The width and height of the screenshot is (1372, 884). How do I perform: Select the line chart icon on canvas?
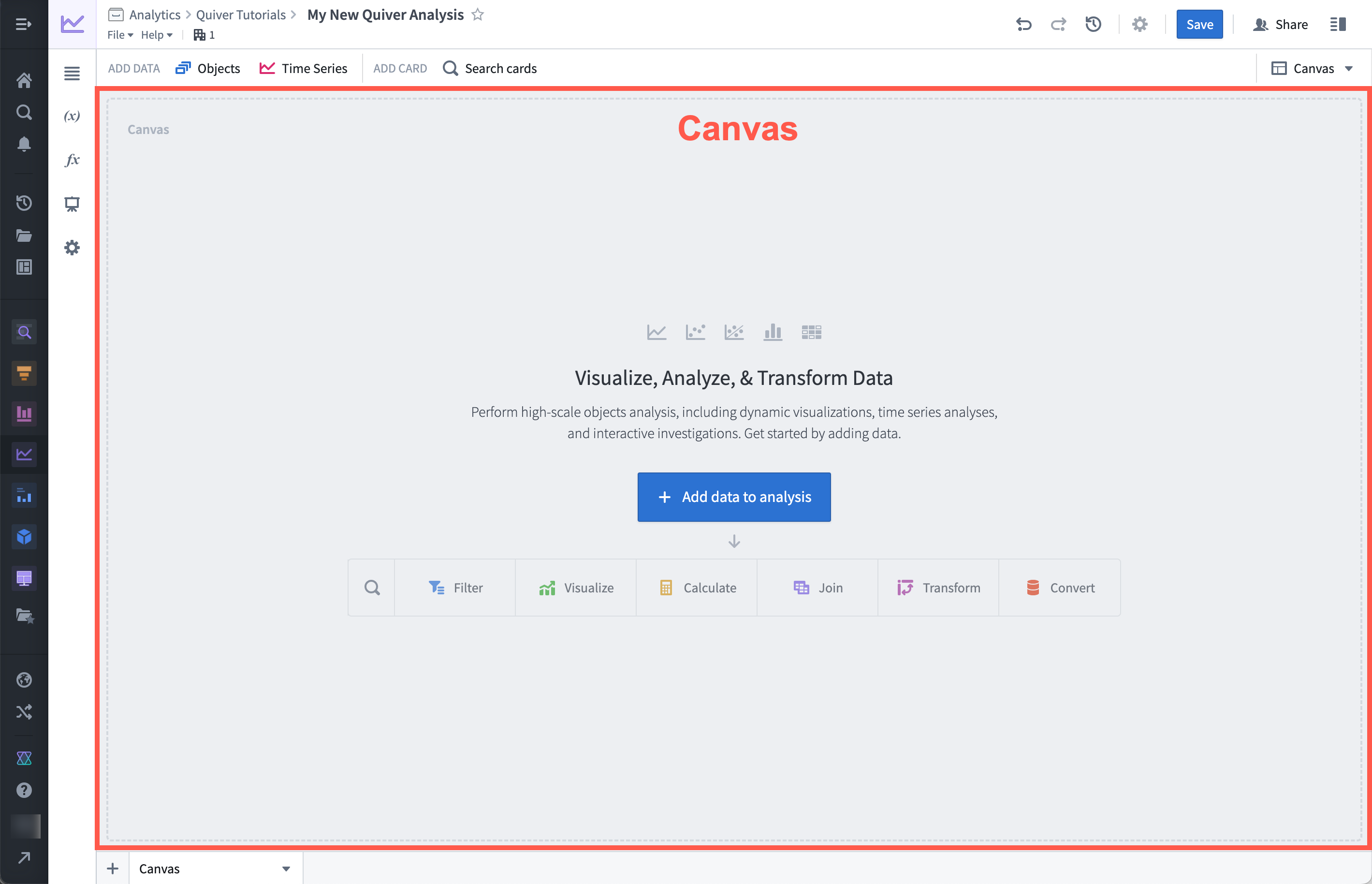657,332
